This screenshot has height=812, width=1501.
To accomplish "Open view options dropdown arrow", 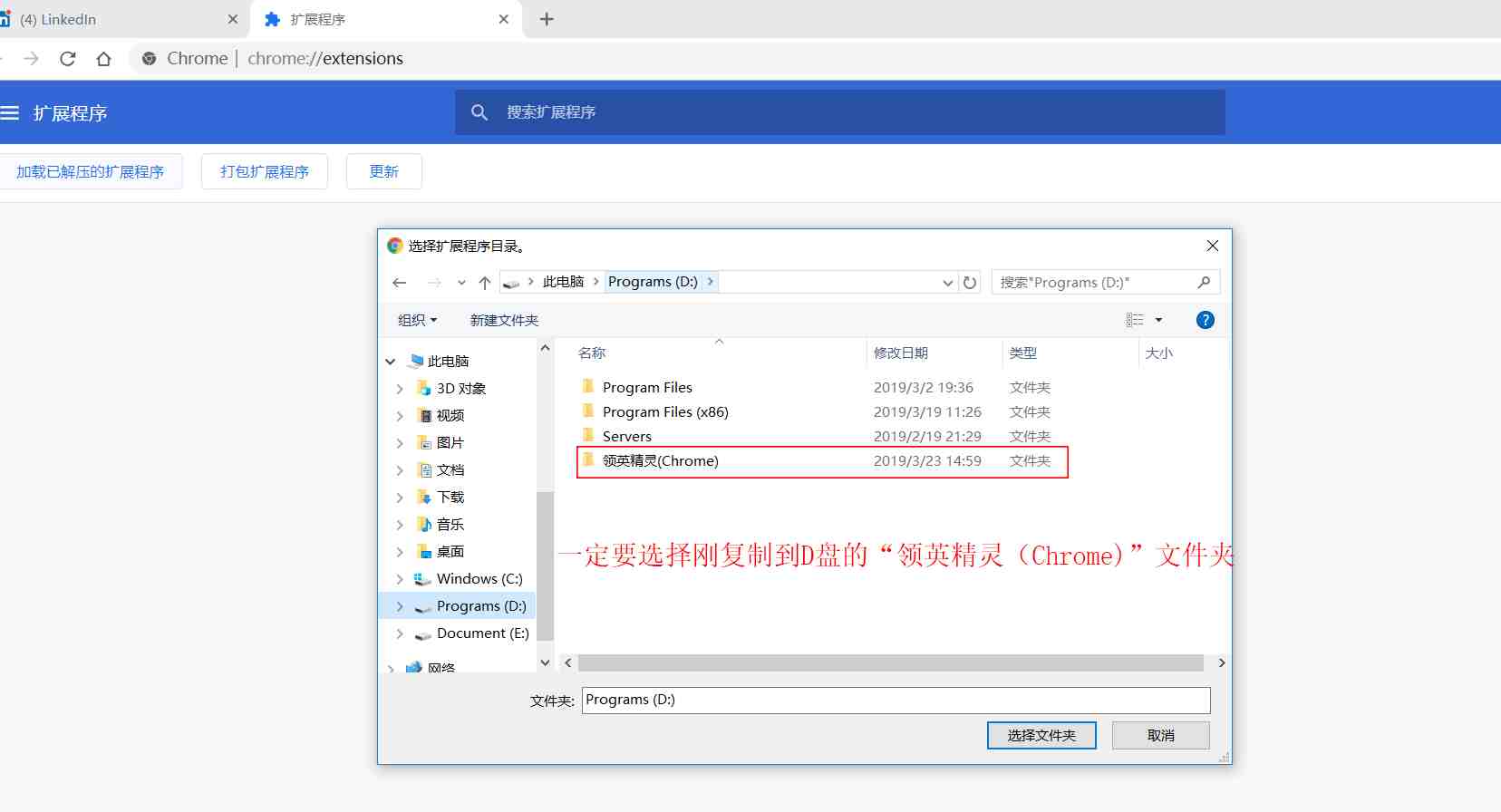I will pos(1158,320).
